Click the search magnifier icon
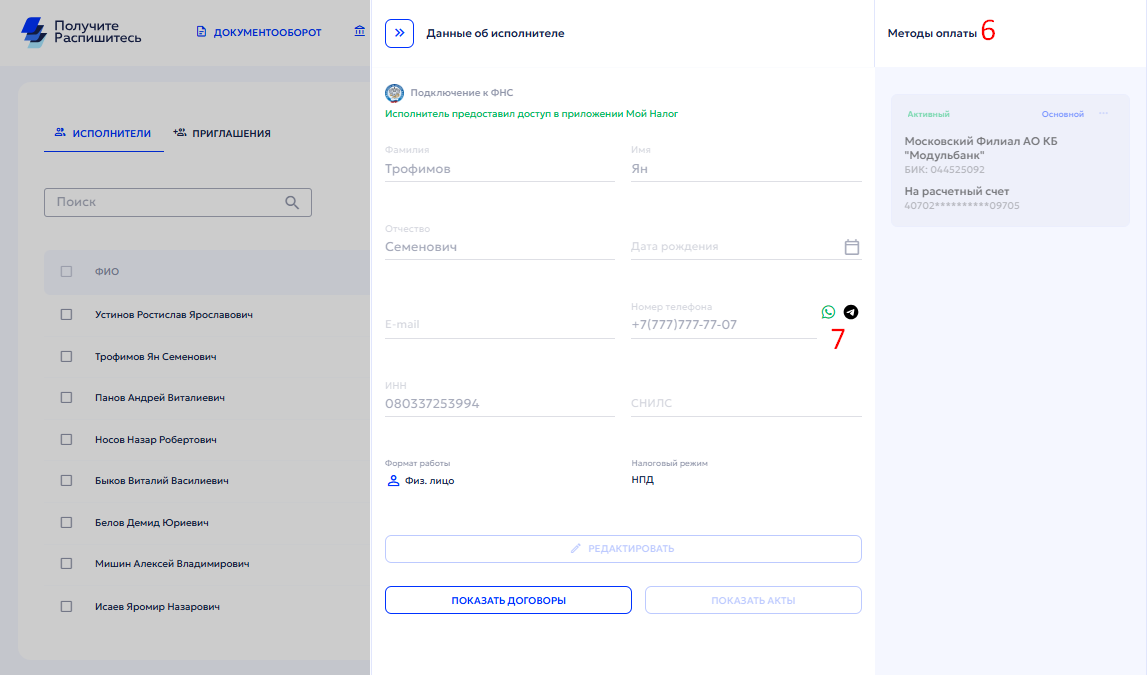The image size is (1147, 675). 292,202
